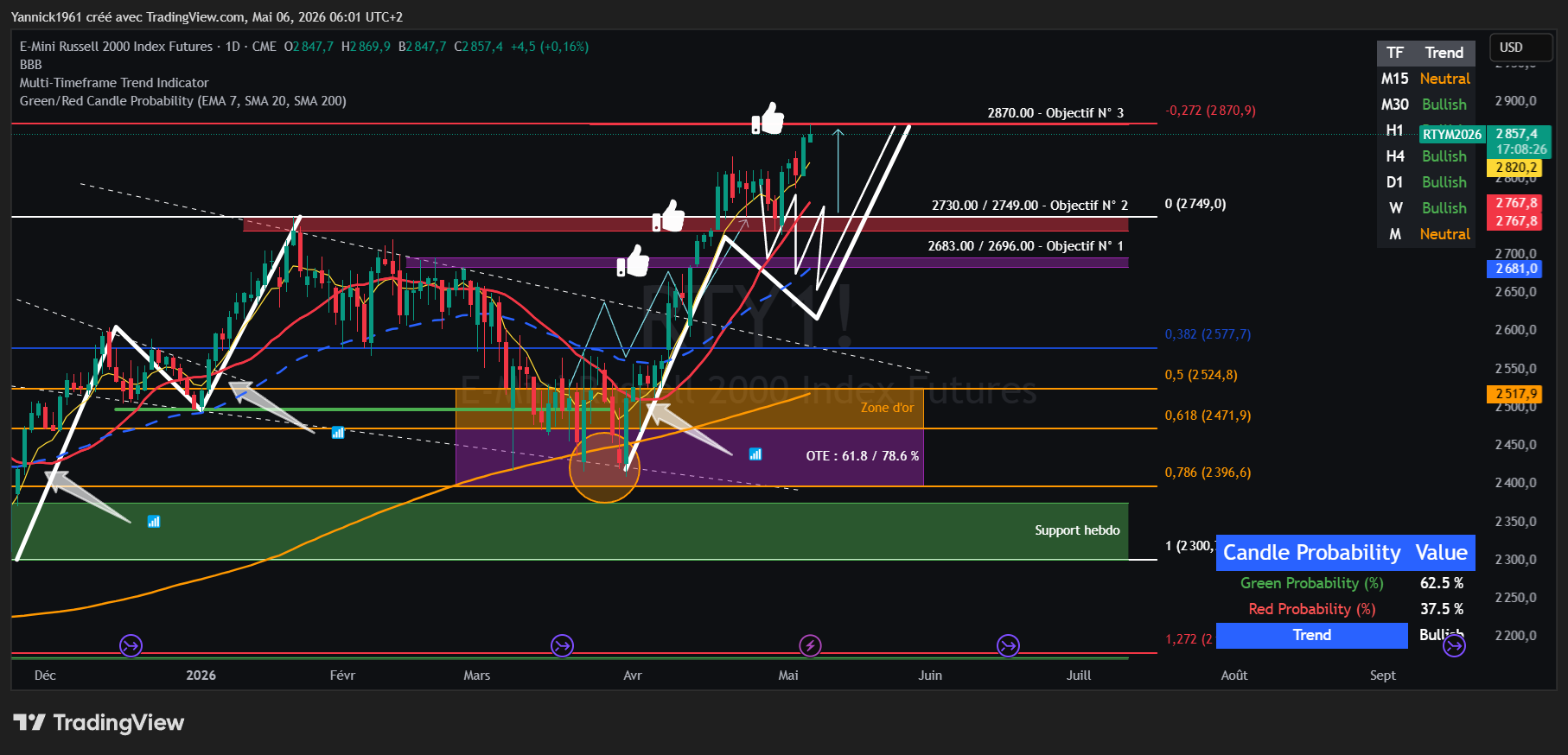Click the Red Probability 37.5 % row
1568x755 pixels.
(1346, 609)
